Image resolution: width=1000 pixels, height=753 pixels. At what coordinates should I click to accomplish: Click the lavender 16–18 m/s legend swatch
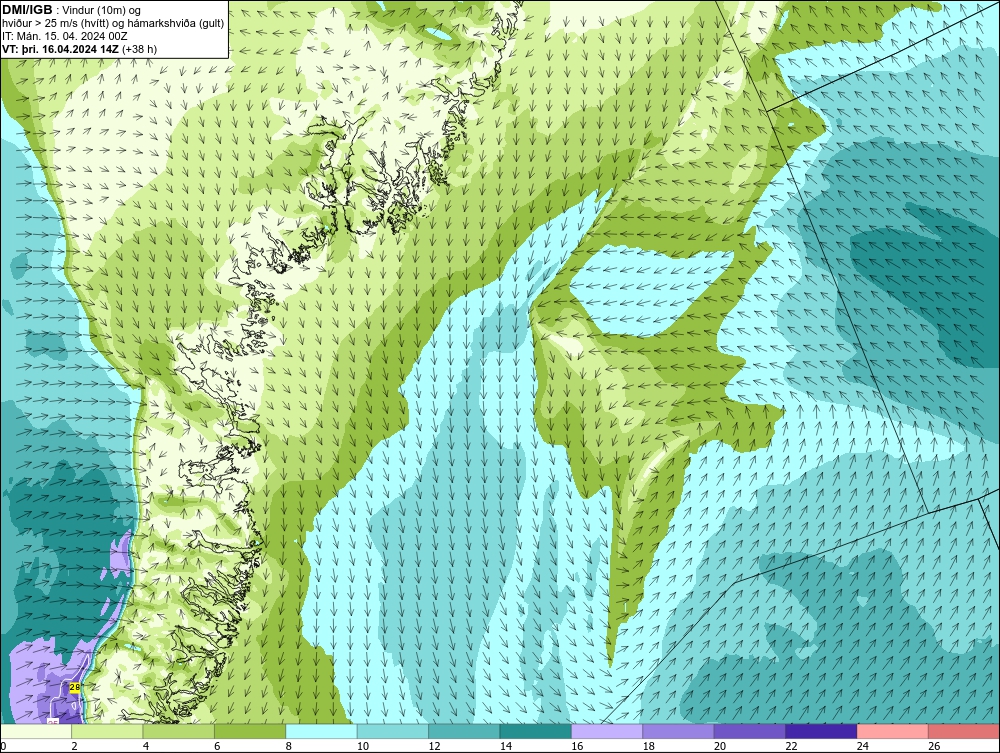pyautogui.click(x=607, y=731)
